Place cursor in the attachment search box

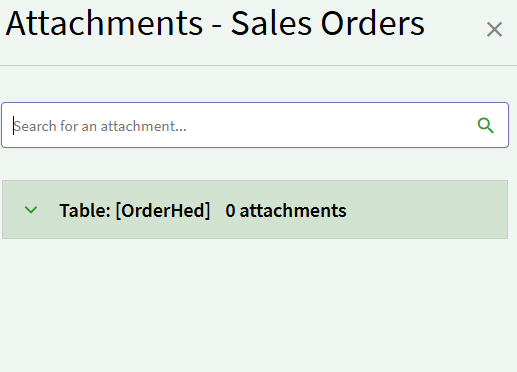tap(255, 125)
